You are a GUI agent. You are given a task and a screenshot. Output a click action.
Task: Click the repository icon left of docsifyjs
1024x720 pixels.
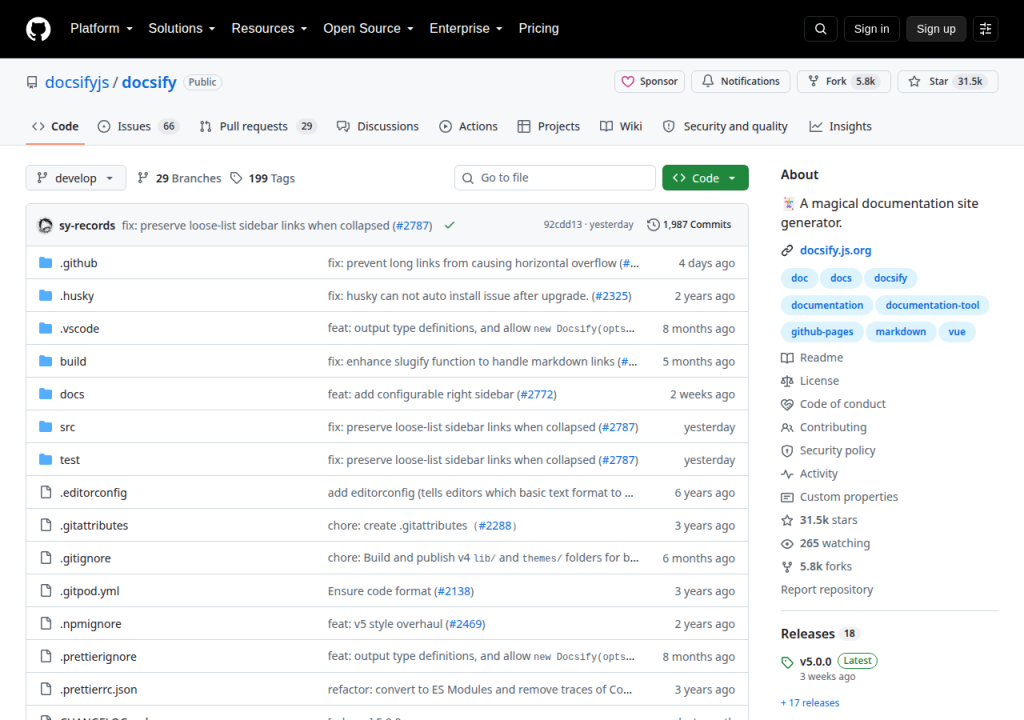click(x=32, y=82)
